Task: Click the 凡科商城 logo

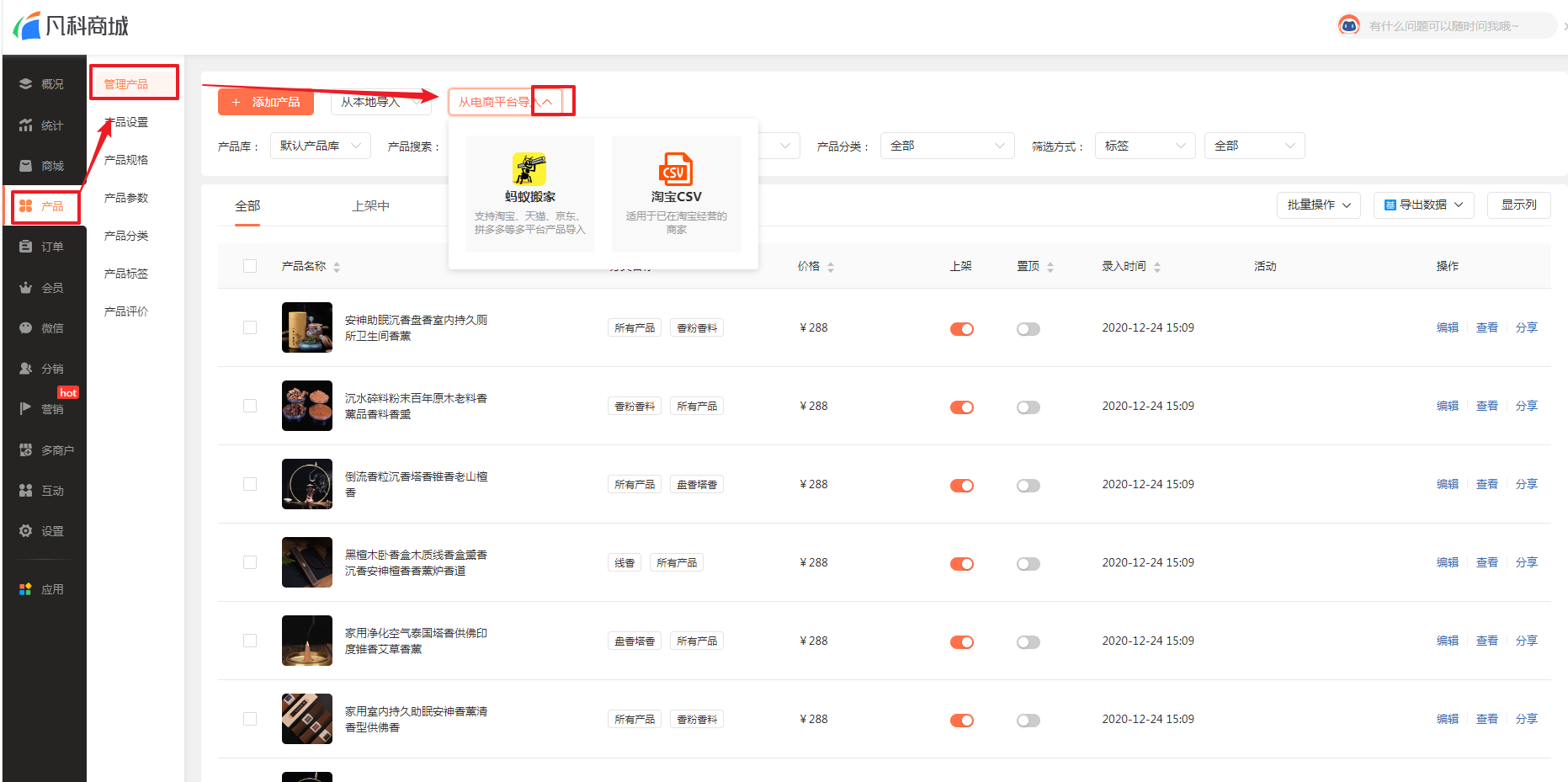Action: [71, 26]
